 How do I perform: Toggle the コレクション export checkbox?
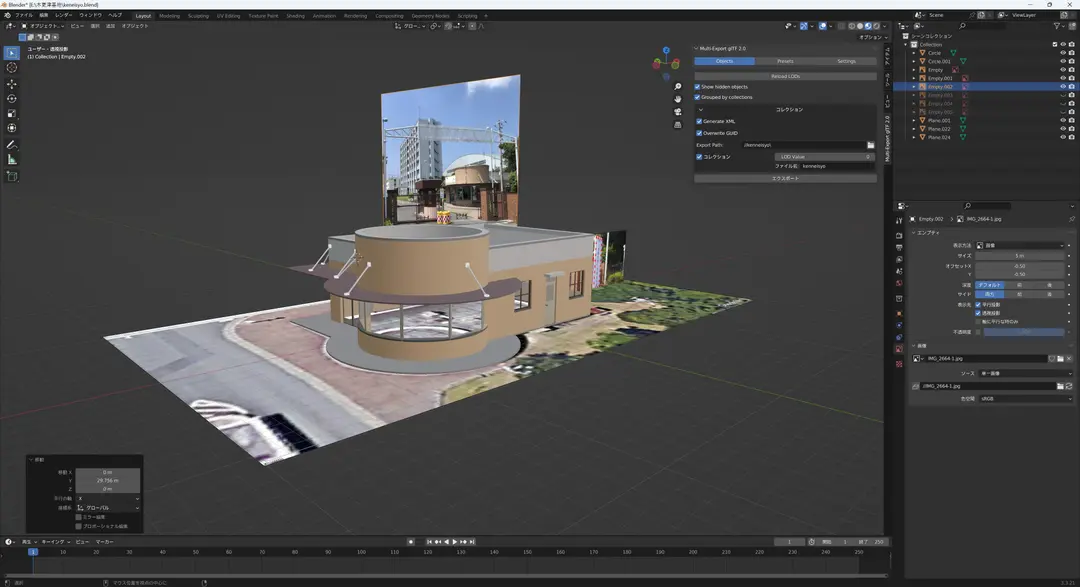pyautogui.click(x=699, y=157)
